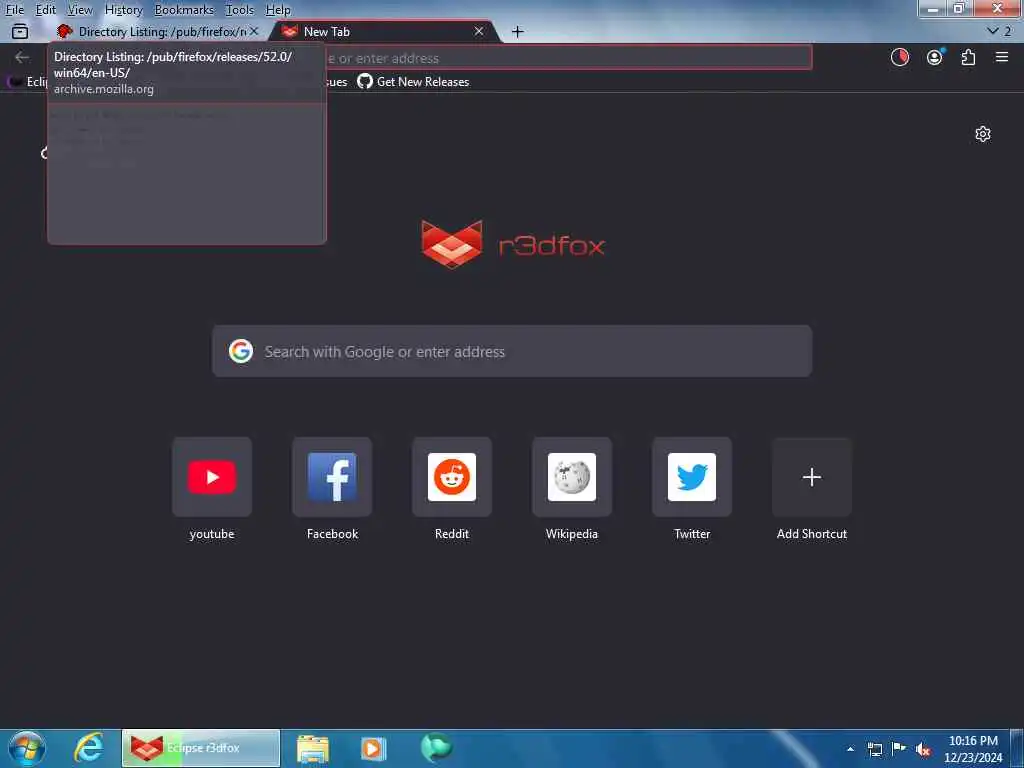Open the History menu
Screen dimensions: 1024x768
(x=123, y=10)
